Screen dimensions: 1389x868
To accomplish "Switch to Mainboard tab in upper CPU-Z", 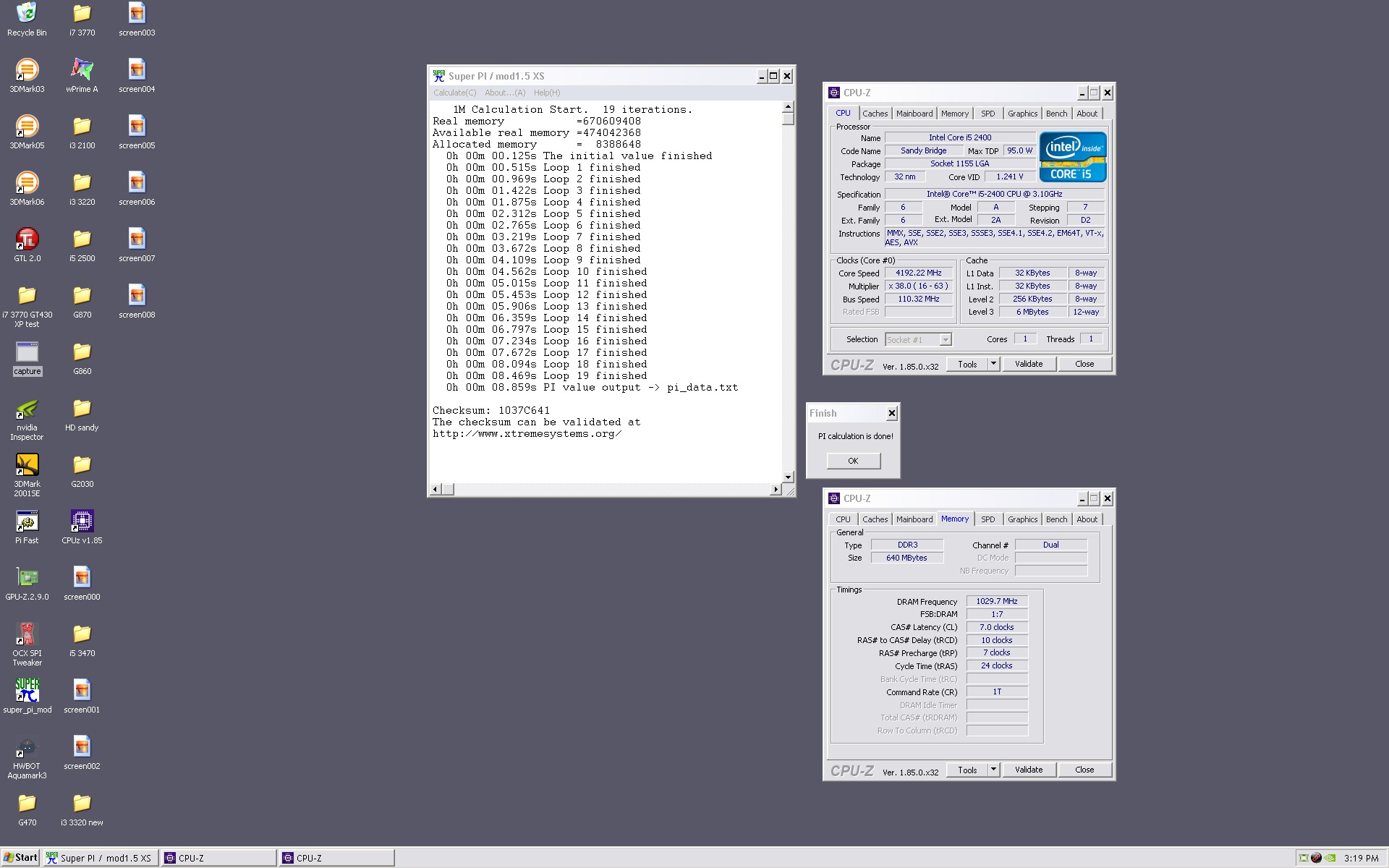I will pos(914,114).
